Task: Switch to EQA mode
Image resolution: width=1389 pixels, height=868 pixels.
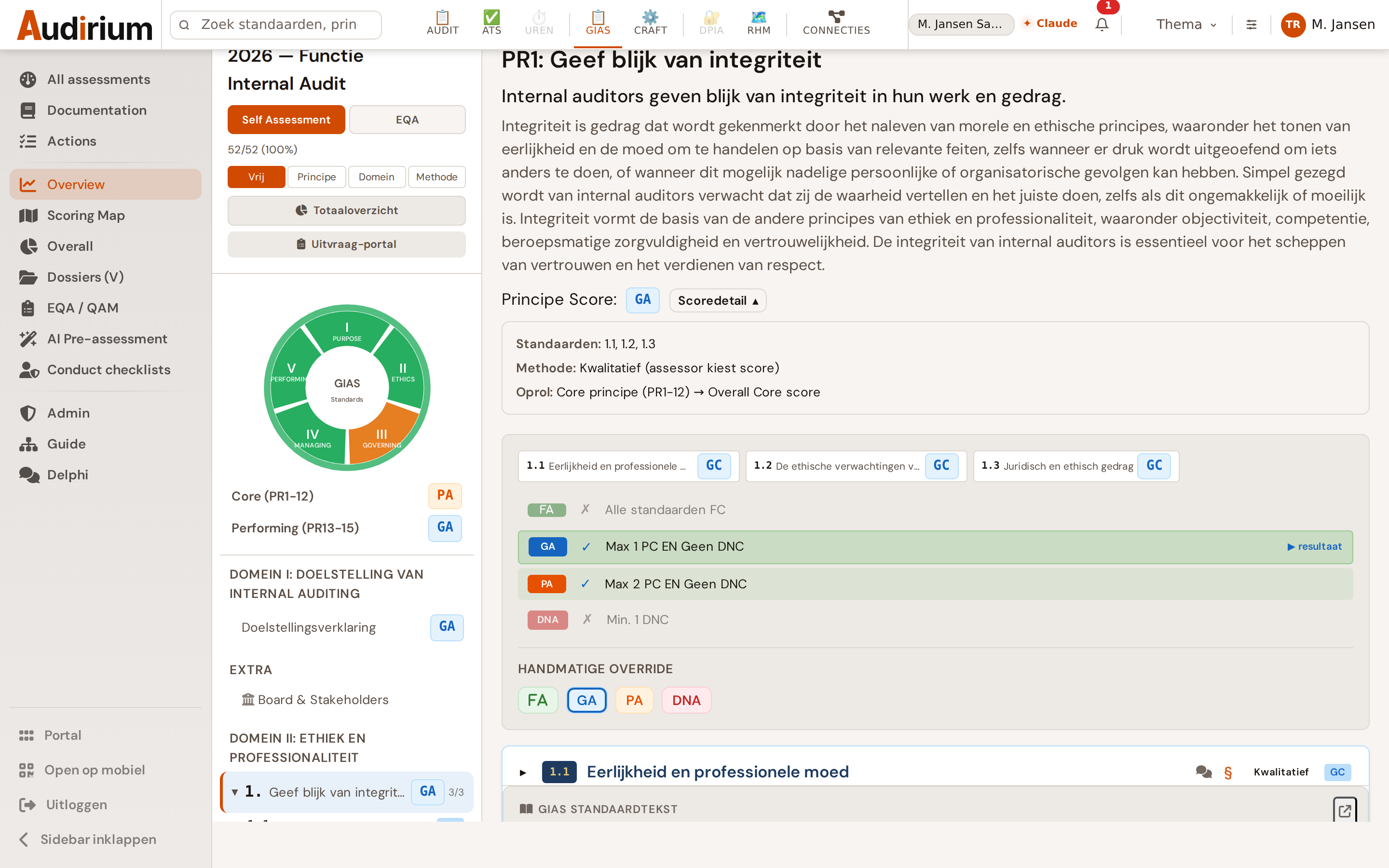Action: 407,120
